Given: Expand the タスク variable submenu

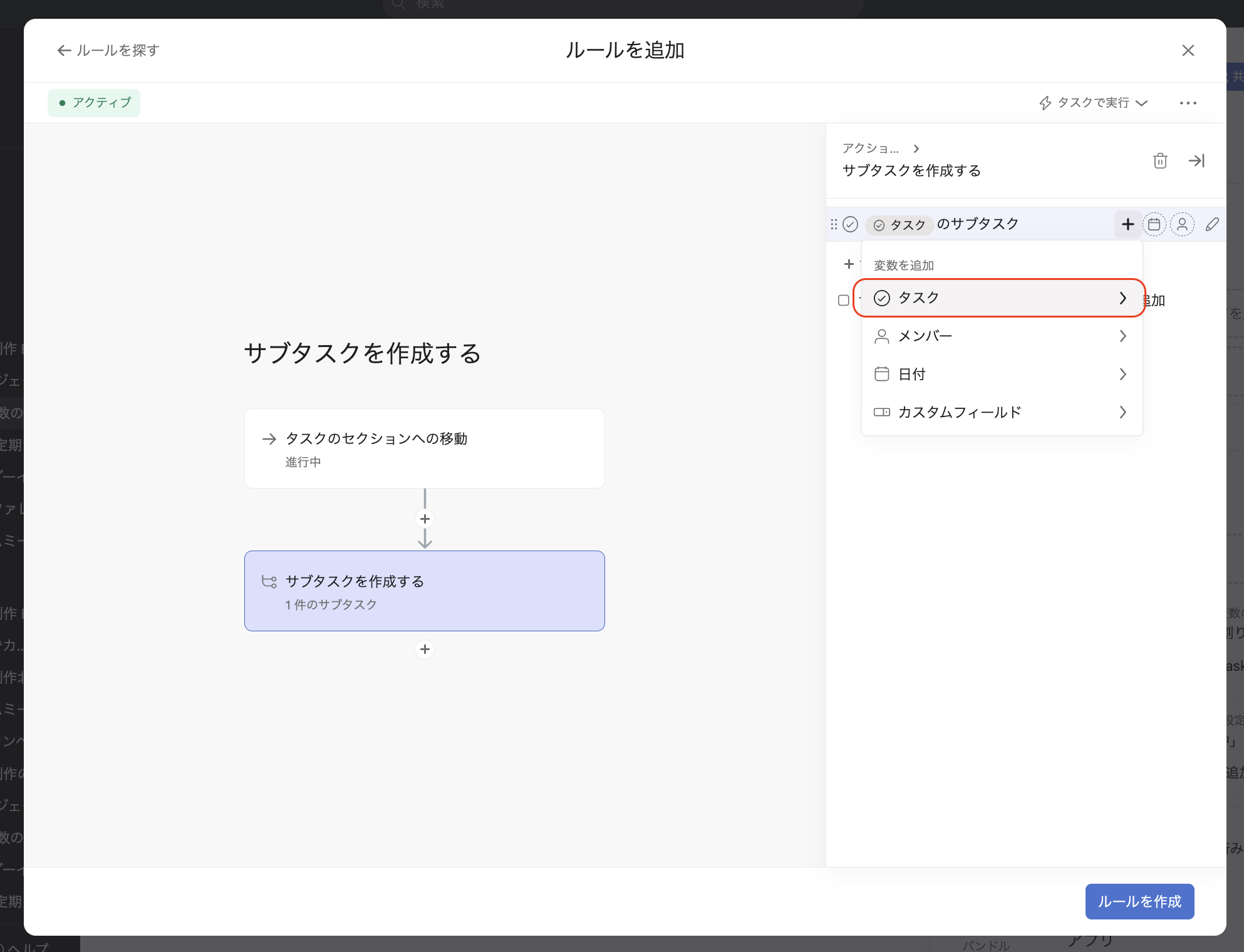Looking at the screenshot, I should click(1000, 298).
